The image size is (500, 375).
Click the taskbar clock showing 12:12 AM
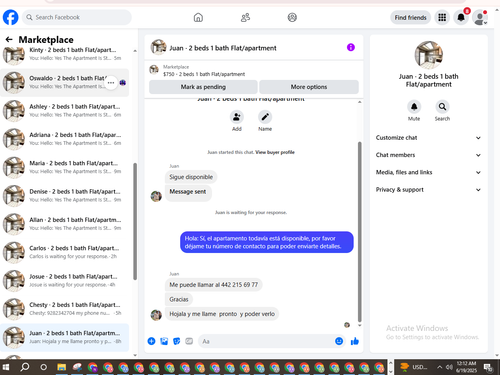pos(466,367)
